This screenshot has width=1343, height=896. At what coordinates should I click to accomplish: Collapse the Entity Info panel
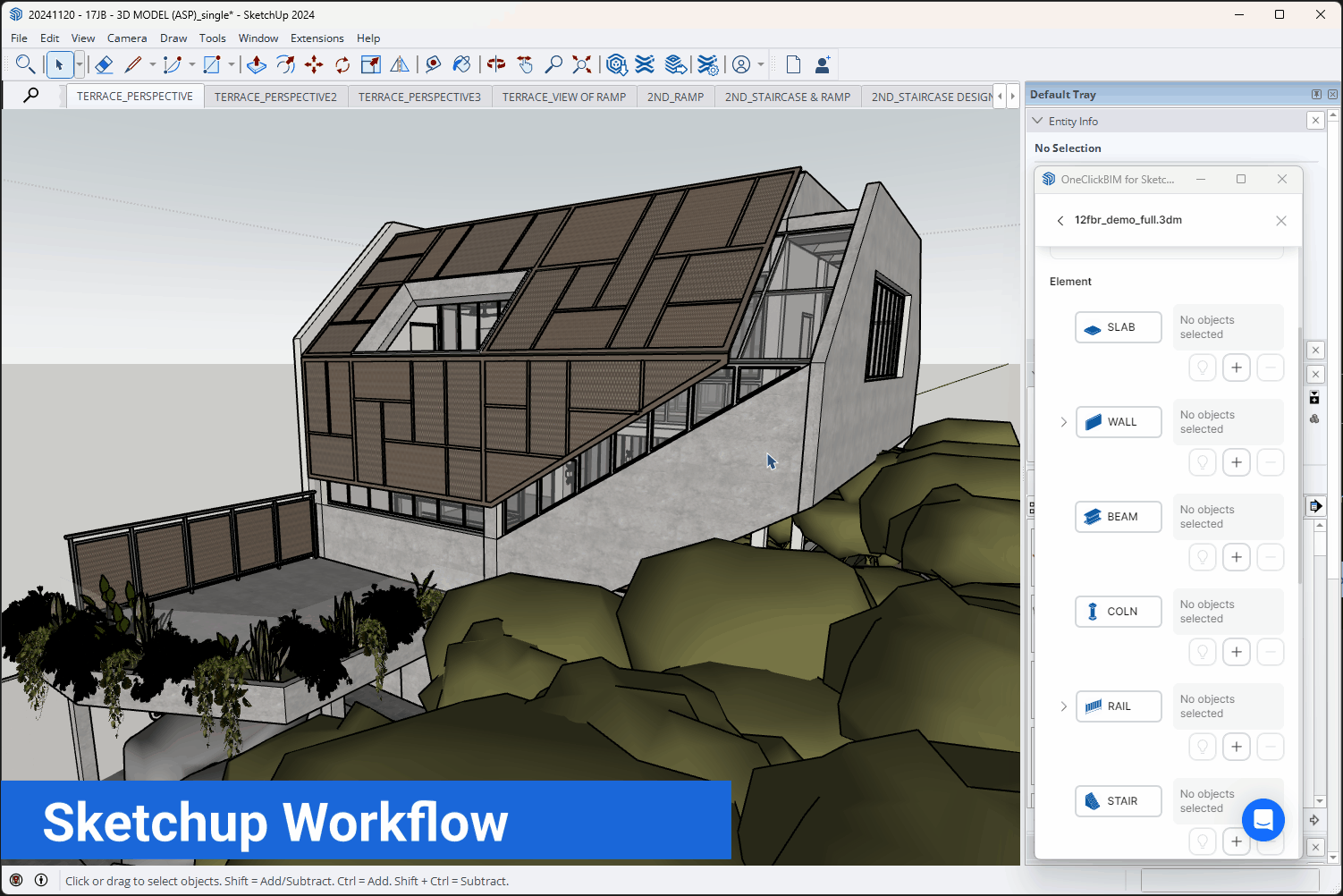point(1037,121)
